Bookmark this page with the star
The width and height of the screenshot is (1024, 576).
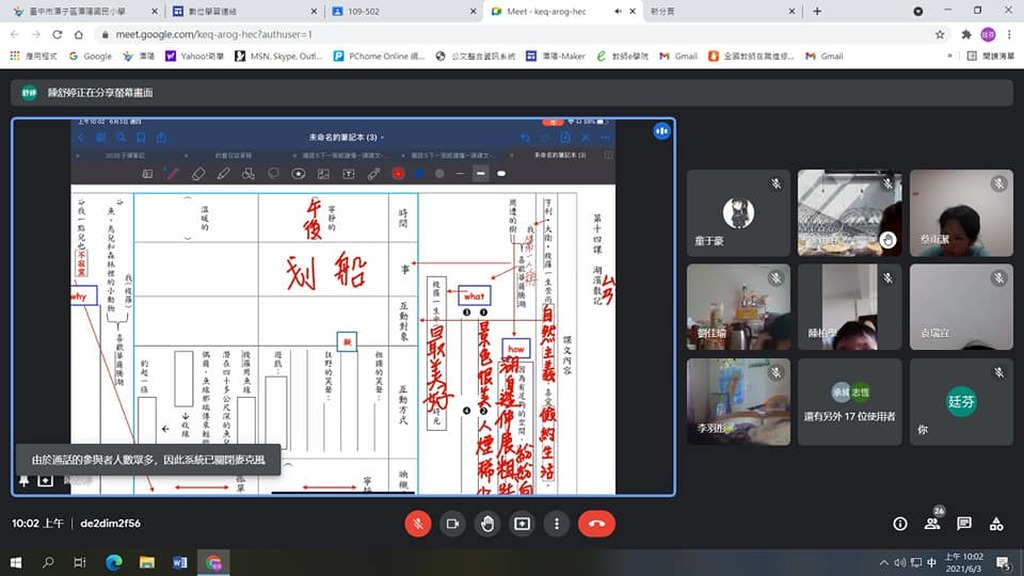click(x=940, y=34)
